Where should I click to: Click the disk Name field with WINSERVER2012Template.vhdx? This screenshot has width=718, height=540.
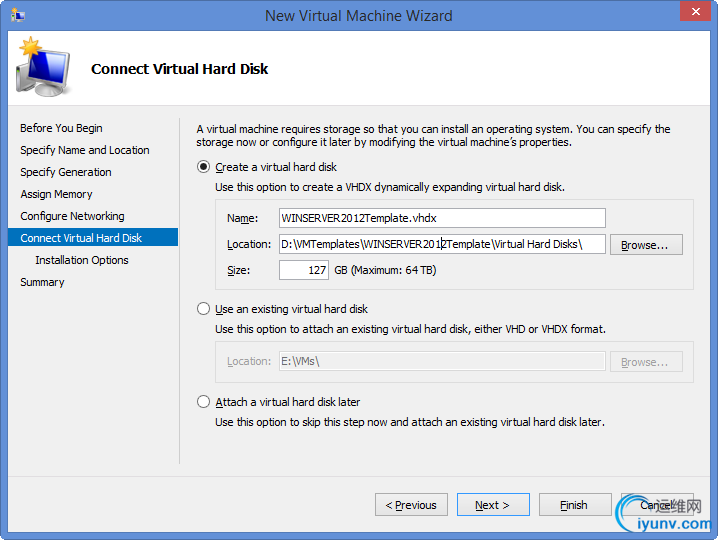point(442,218)
